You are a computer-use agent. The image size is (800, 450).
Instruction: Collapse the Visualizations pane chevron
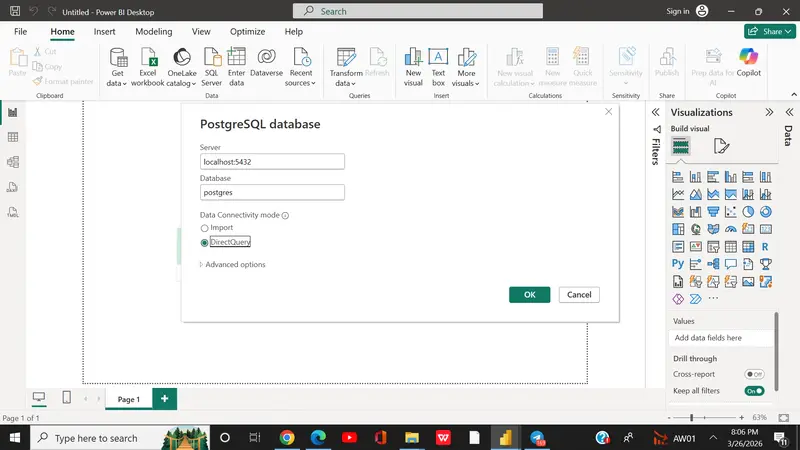769,112
